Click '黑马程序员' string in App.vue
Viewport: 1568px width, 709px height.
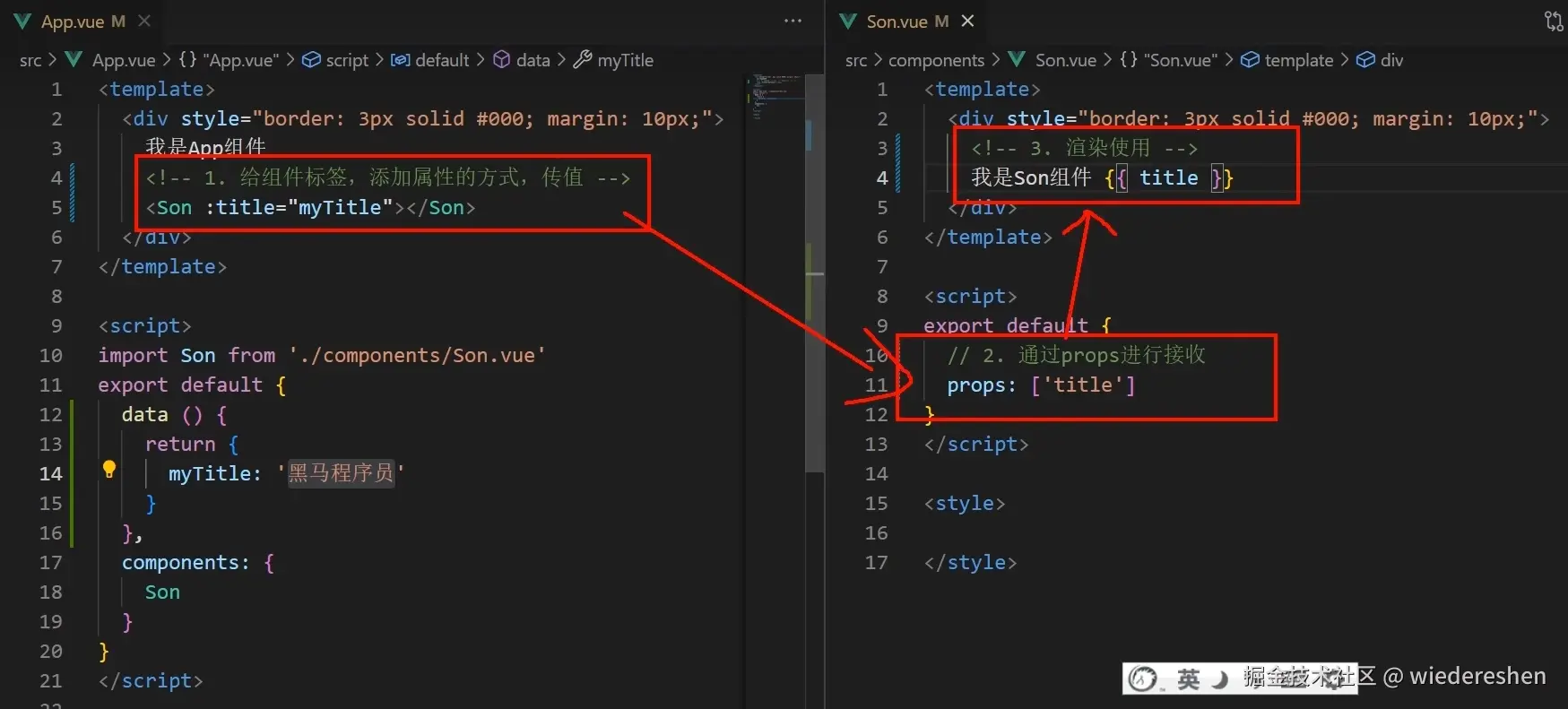tap(342, 473)
